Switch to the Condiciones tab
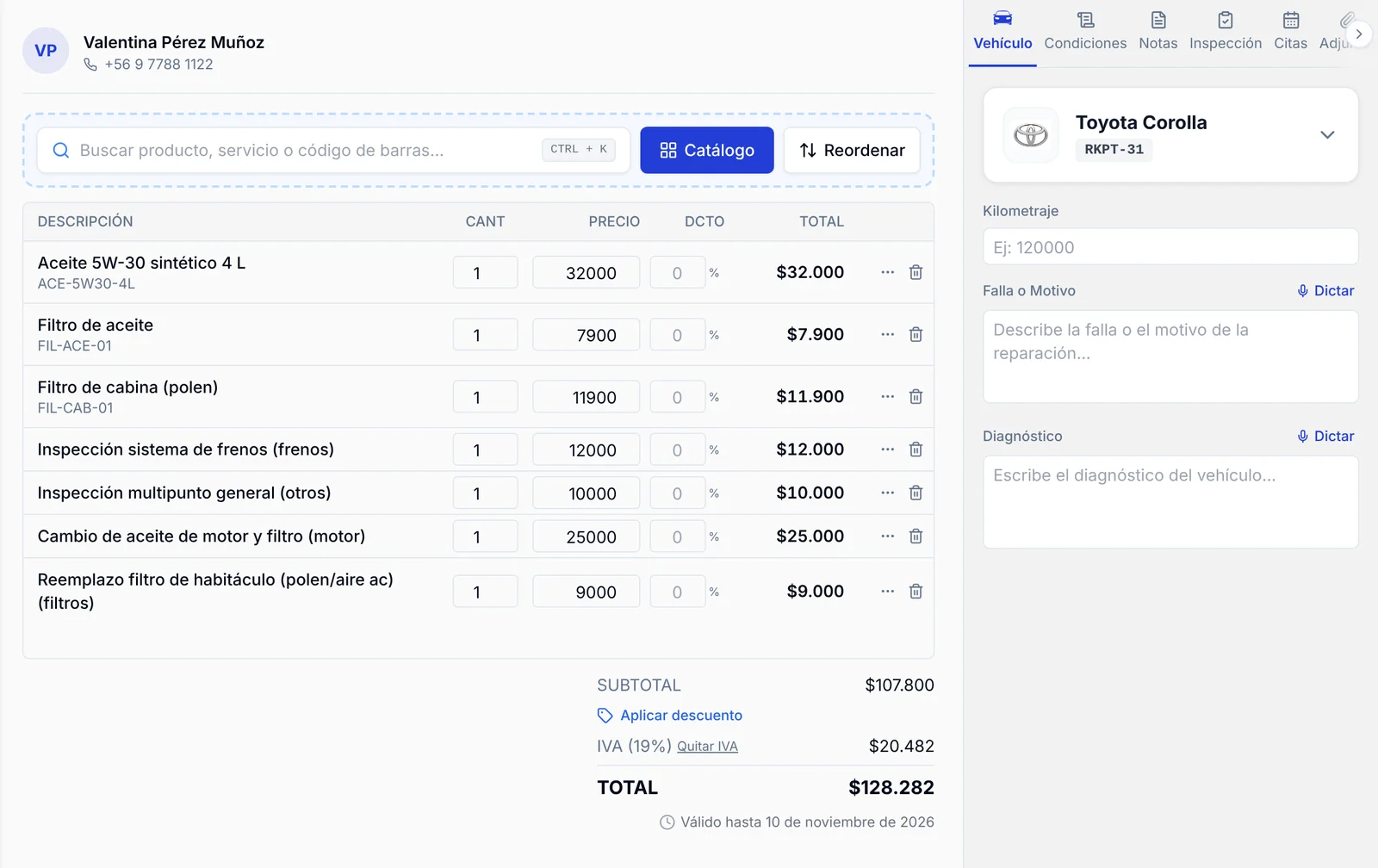This screenshot has width=1378, height=868. pyautogui.click(x=1085, y=32)
